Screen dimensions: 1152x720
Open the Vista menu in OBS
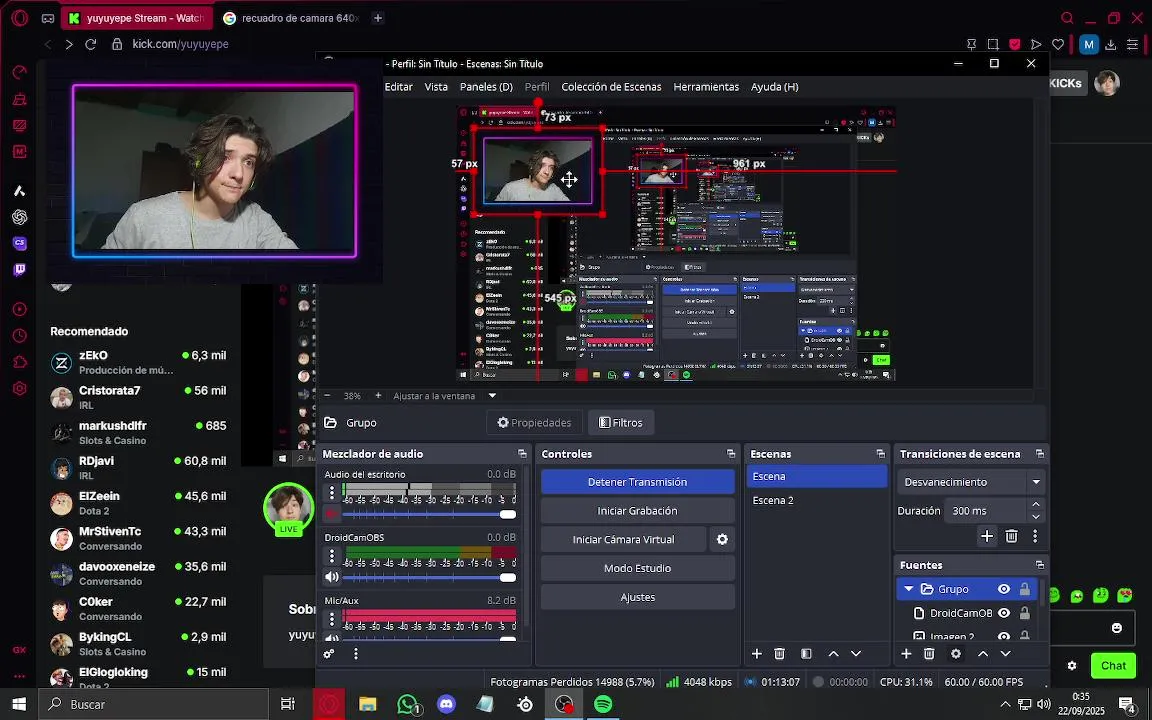[436, 87]
